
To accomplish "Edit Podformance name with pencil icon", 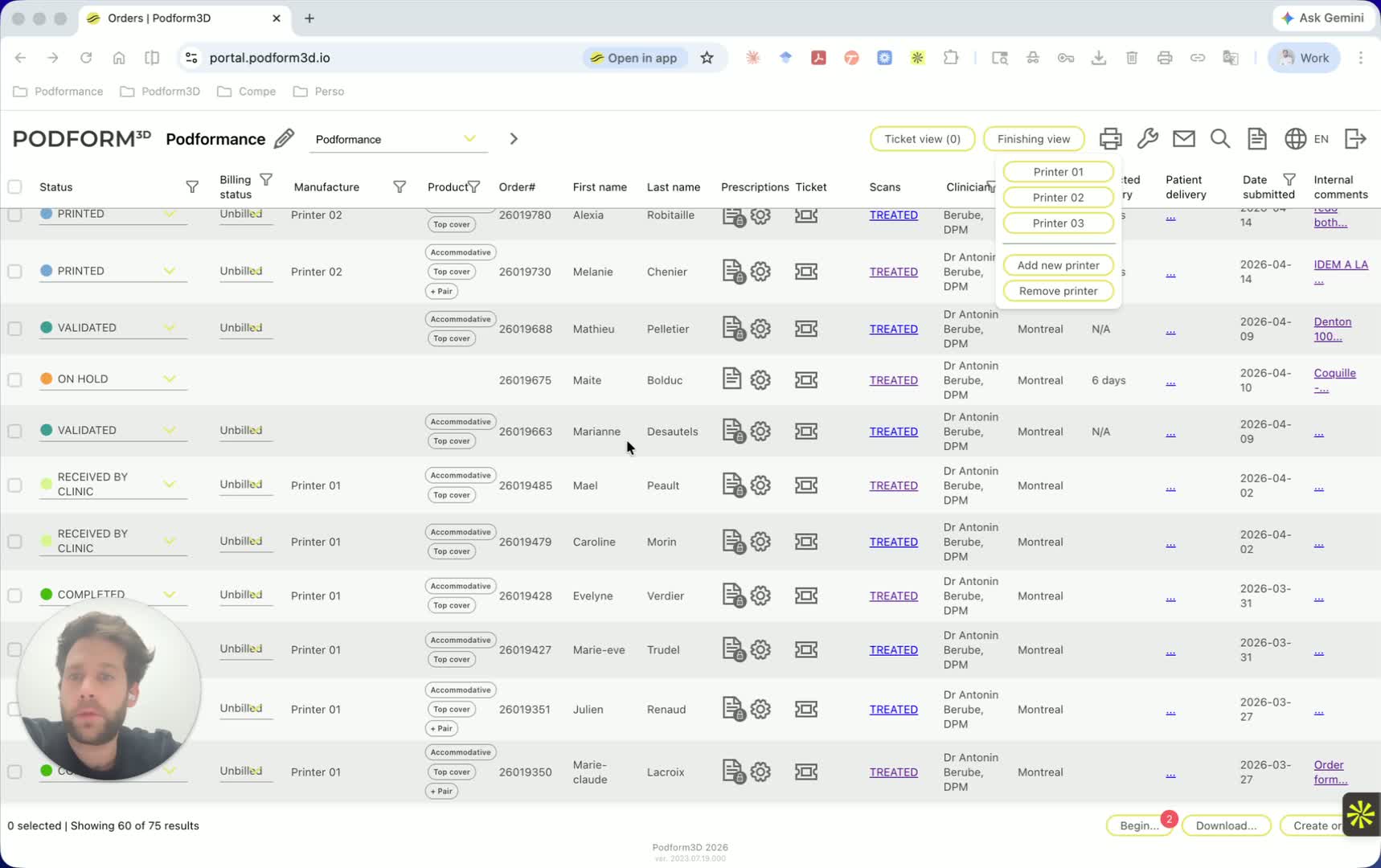I will (x=284, y=139).
